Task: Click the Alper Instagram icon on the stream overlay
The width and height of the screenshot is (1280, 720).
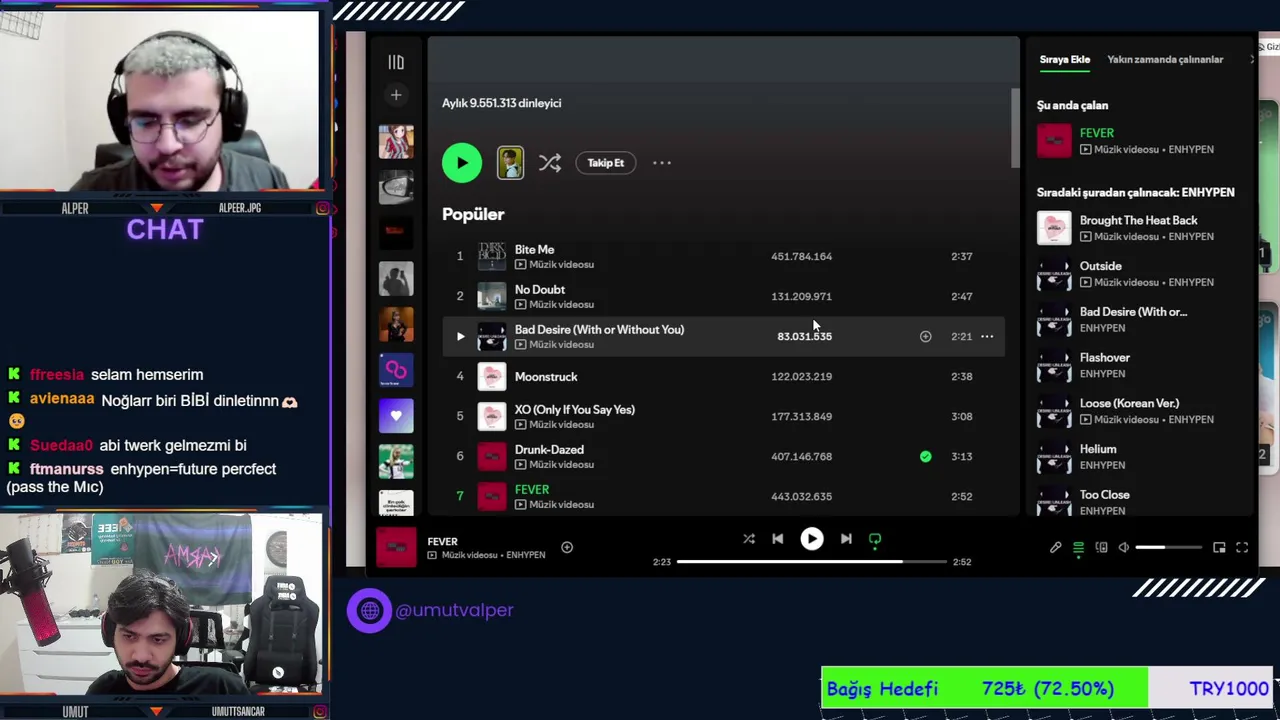Action: (322, 208)
